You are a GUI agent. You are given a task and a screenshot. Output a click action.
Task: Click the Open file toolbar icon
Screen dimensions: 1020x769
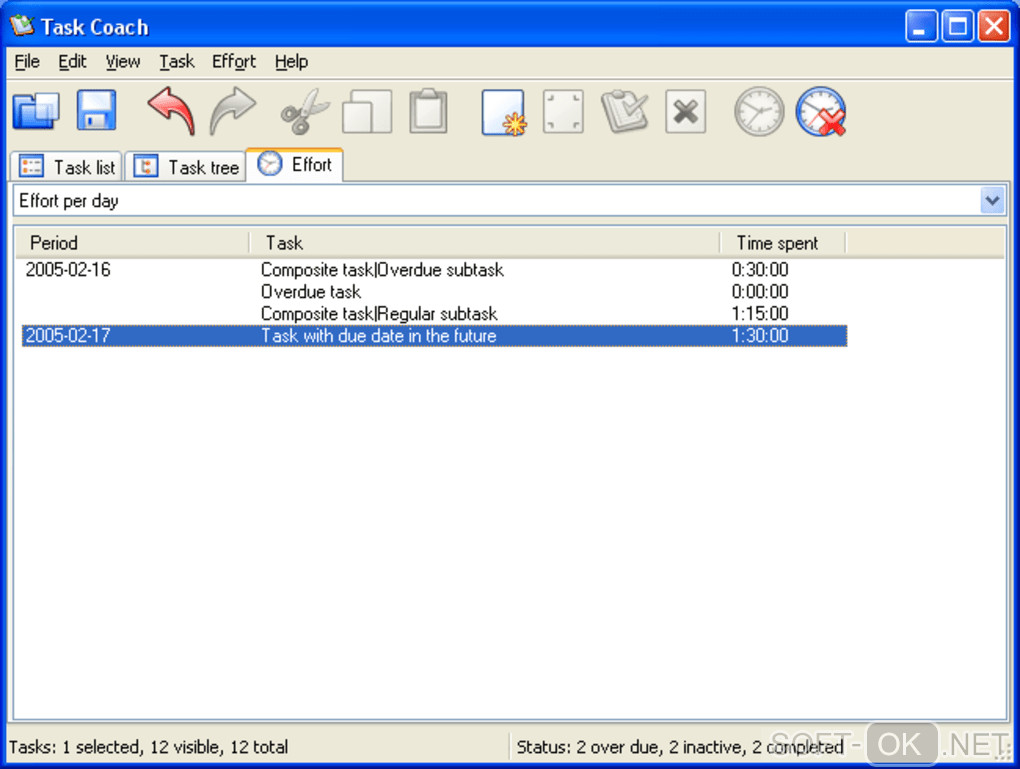click(x=36, y=111)
